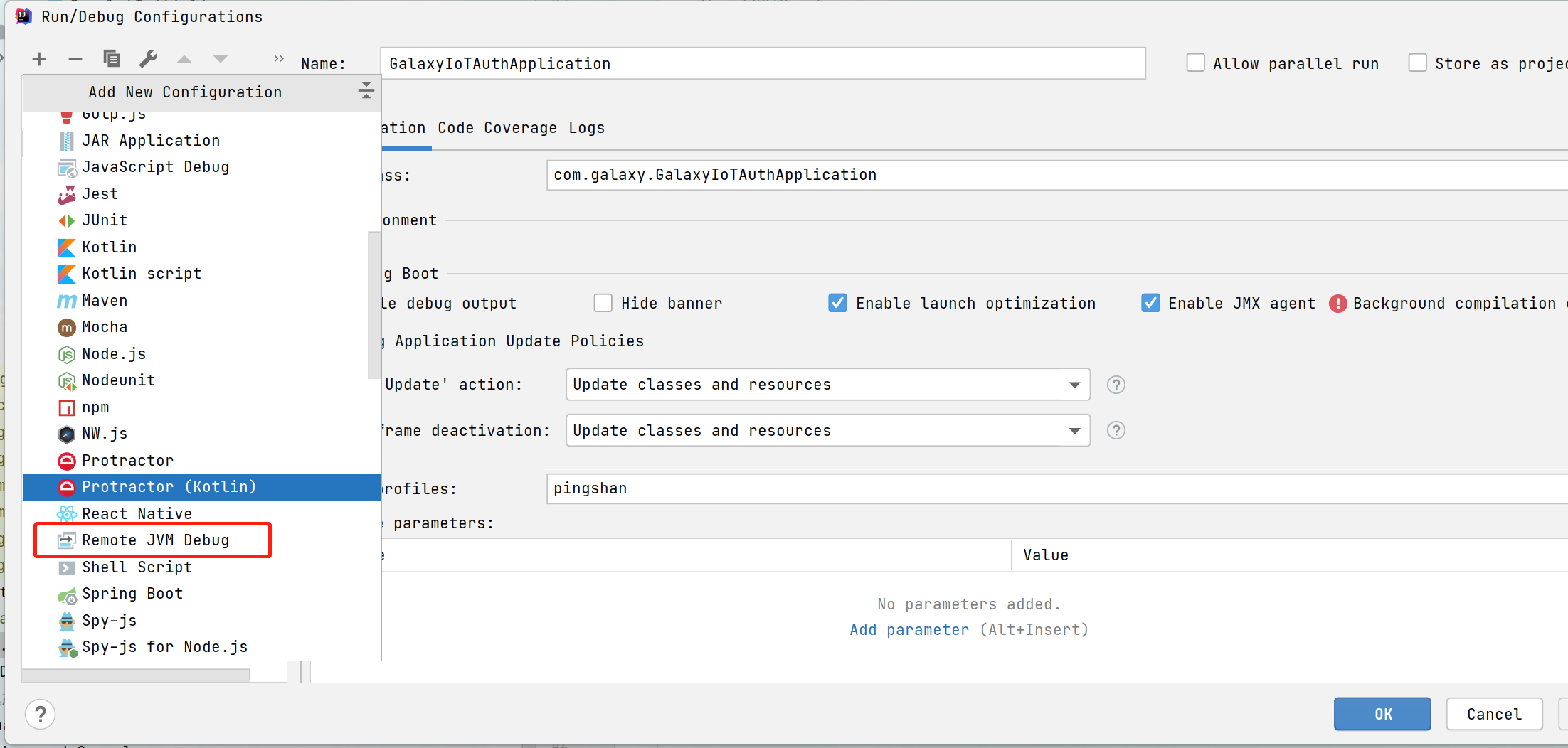The width and height of the screenshot is (1568, 748).
Task: Choose npm configuration type
Action: (x=203, y=407)
